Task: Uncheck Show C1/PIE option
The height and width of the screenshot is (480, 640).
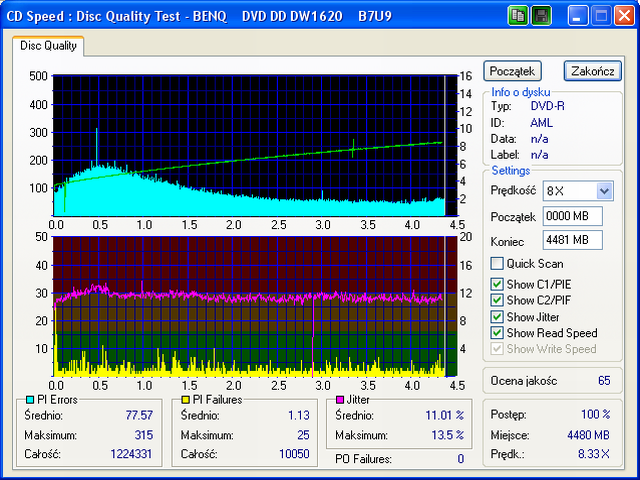Action: 497,284
